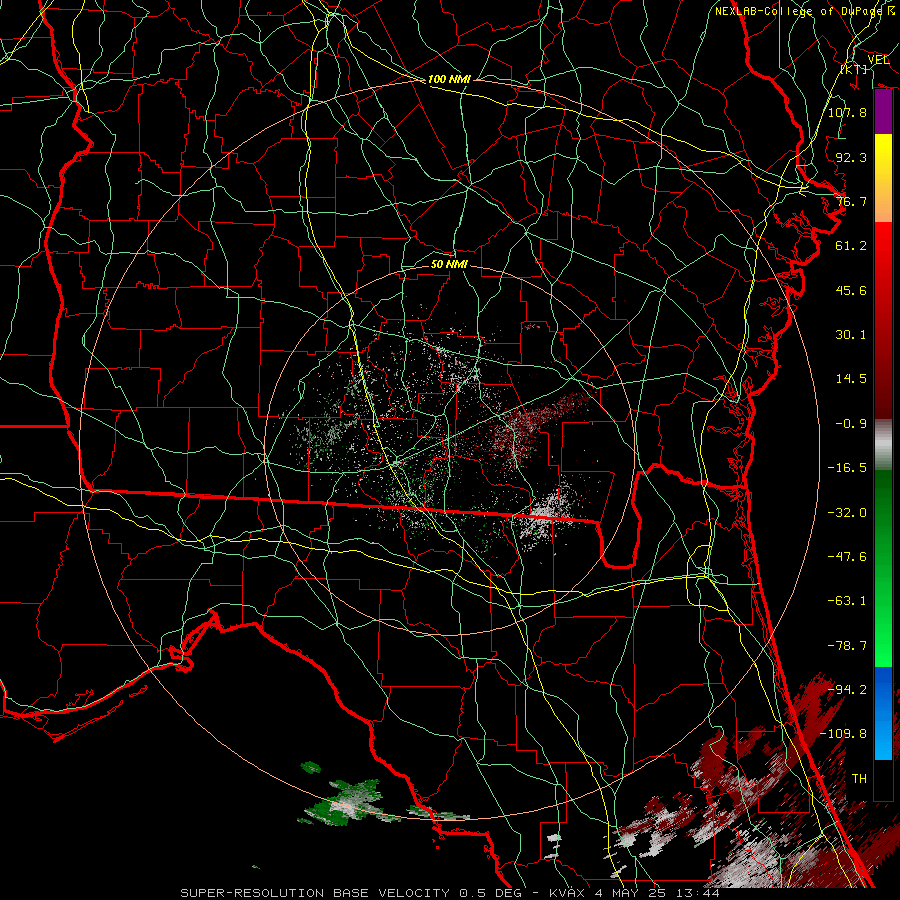
Task: Select the 30.1 velocity scale value
Action: pyautogui.click(x=851, y=335)
